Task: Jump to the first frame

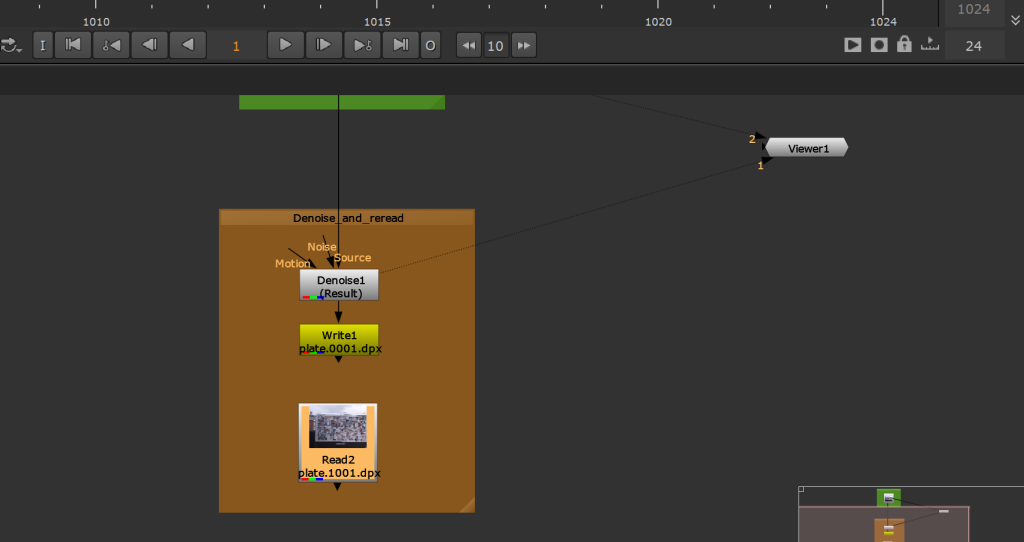Action: pos(73,45)
